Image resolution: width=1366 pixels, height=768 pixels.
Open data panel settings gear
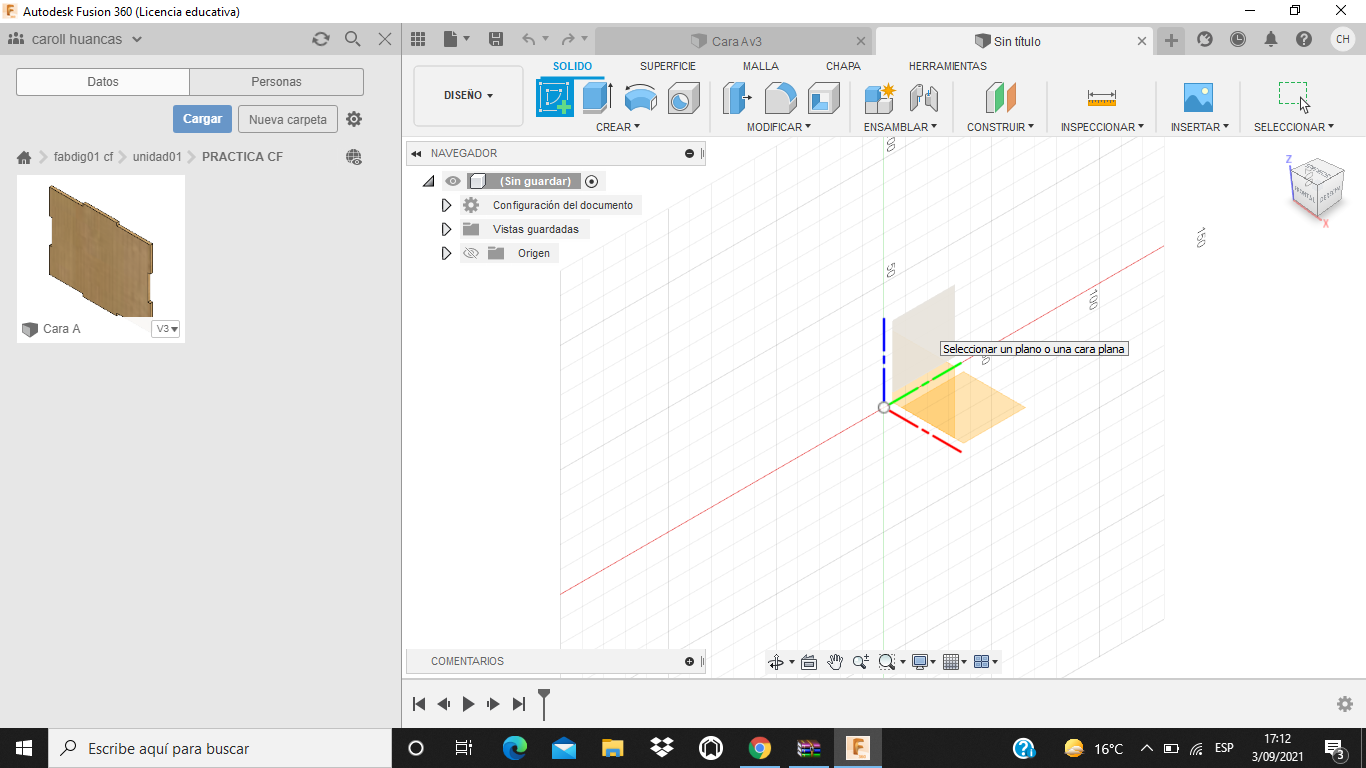[x=354, y=119]
